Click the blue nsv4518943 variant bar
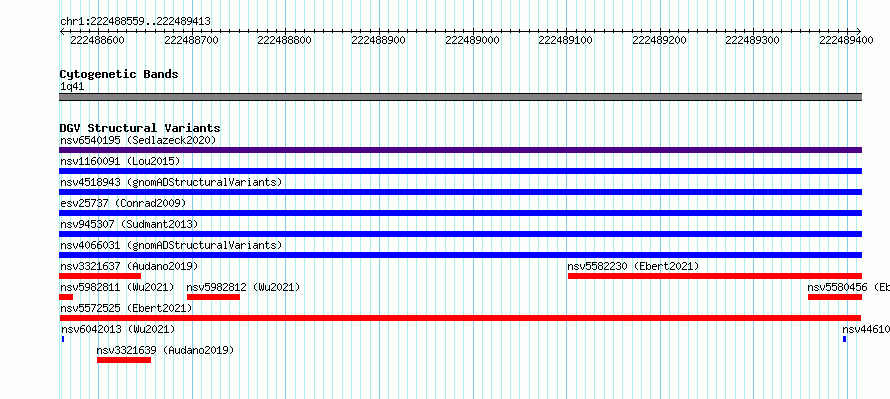Image resolution: width=890 pixels, height=399 pixels. pyautogui.click(x=460, y=192)
